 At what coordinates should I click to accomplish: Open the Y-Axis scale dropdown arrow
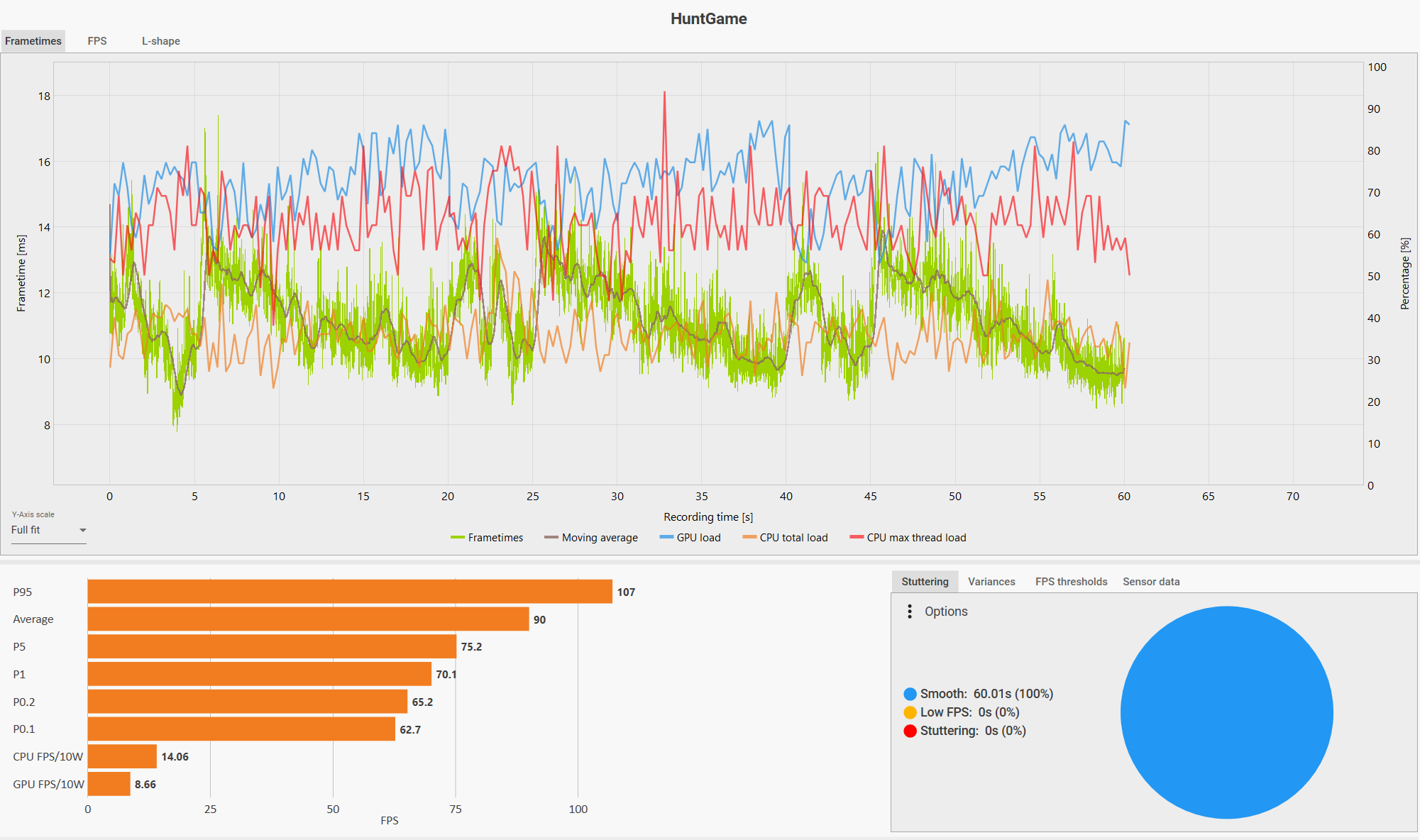(x=83, y=530)
